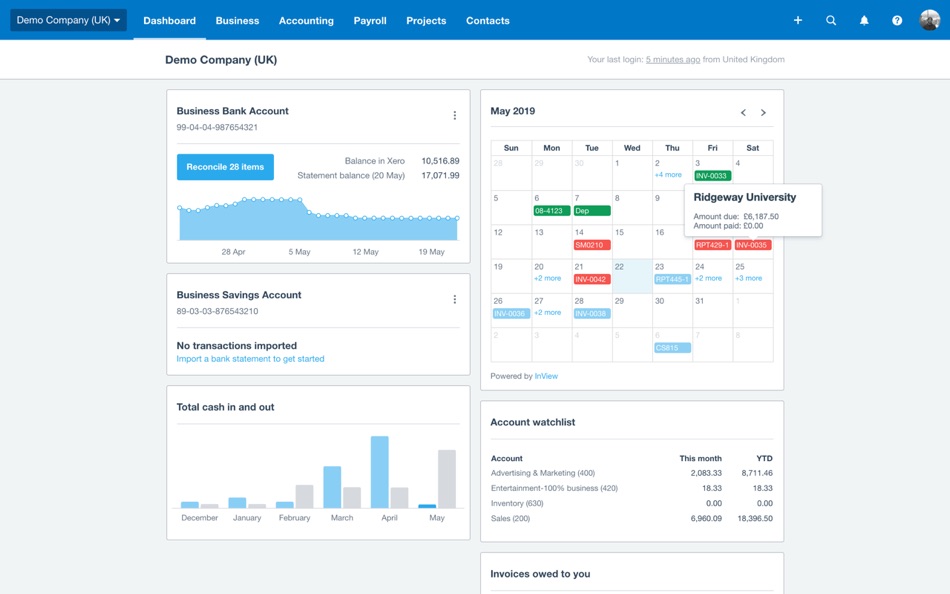
Task: Open the Accounting menu
Action: point(306,21)
